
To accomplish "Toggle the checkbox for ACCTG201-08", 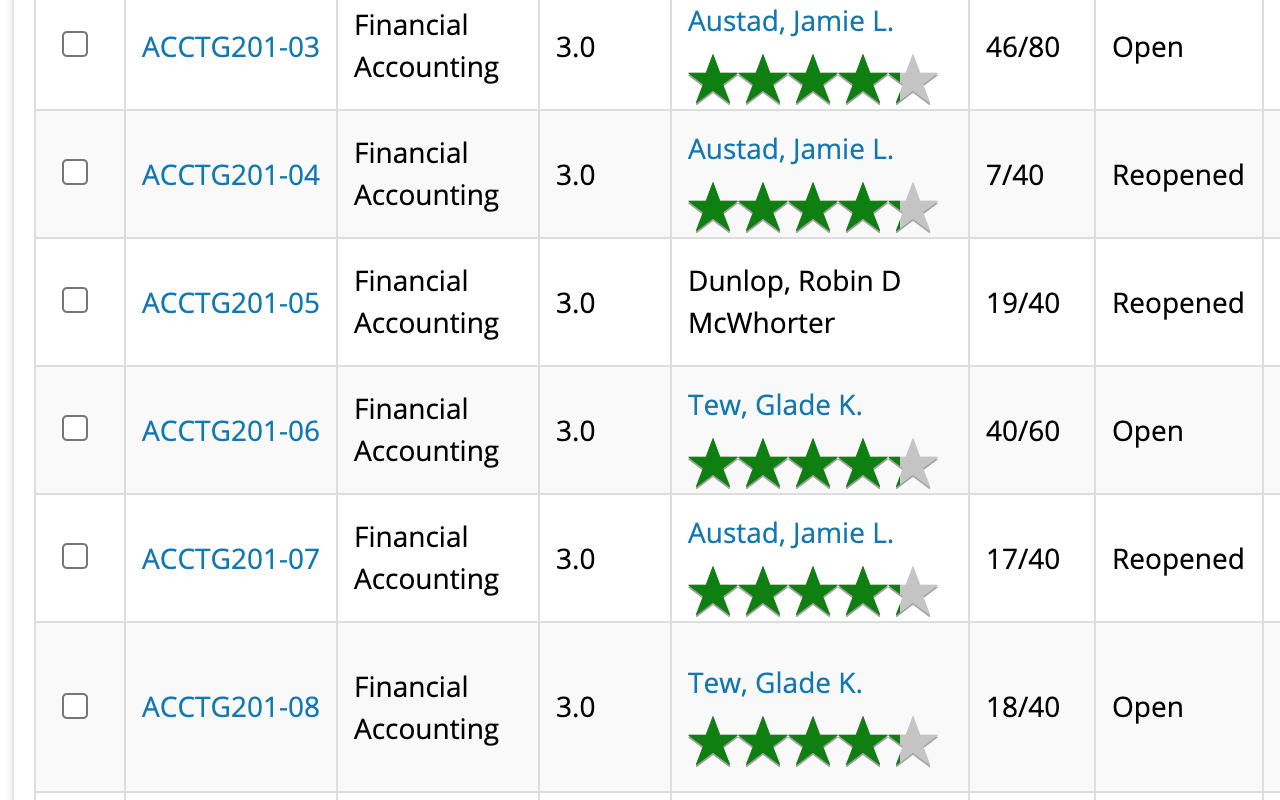I will click(x=75, y=706).
